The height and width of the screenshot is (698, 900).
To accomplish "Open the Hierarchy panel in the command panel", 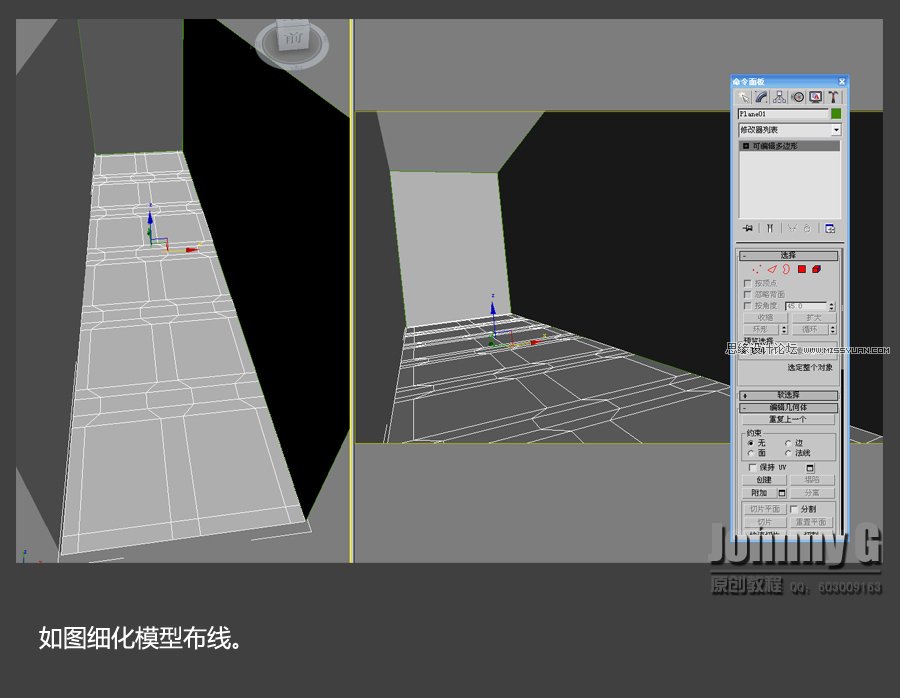I will [779, 96].
